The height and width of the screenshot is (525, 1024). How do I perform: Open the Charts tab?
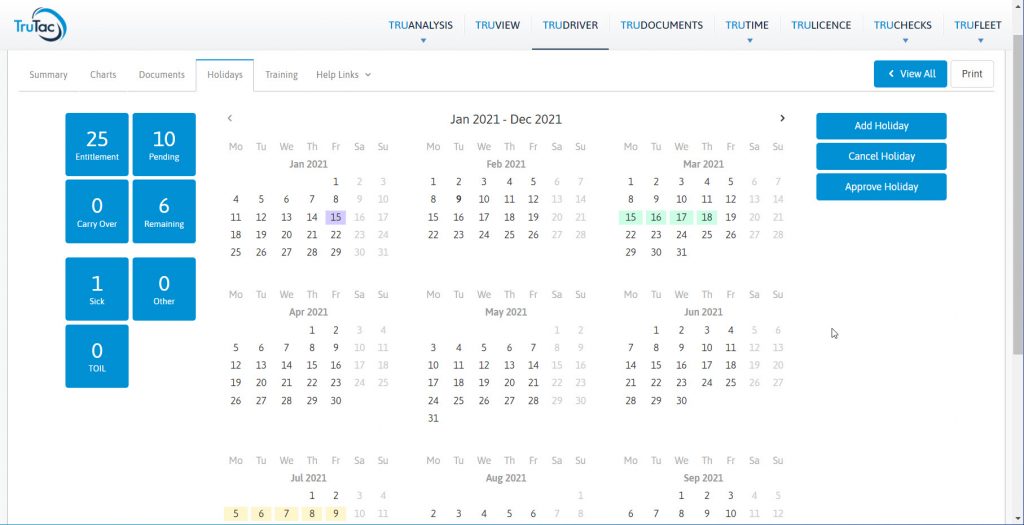(x=103, y=75)
